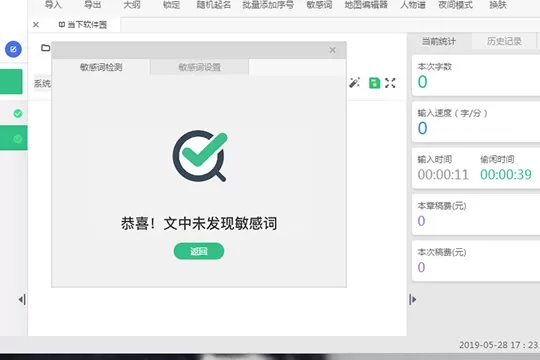The width and height of the screenshot is (540, 360).
Task: Close the 当下软件园 document tab
Action: [36, 24]
